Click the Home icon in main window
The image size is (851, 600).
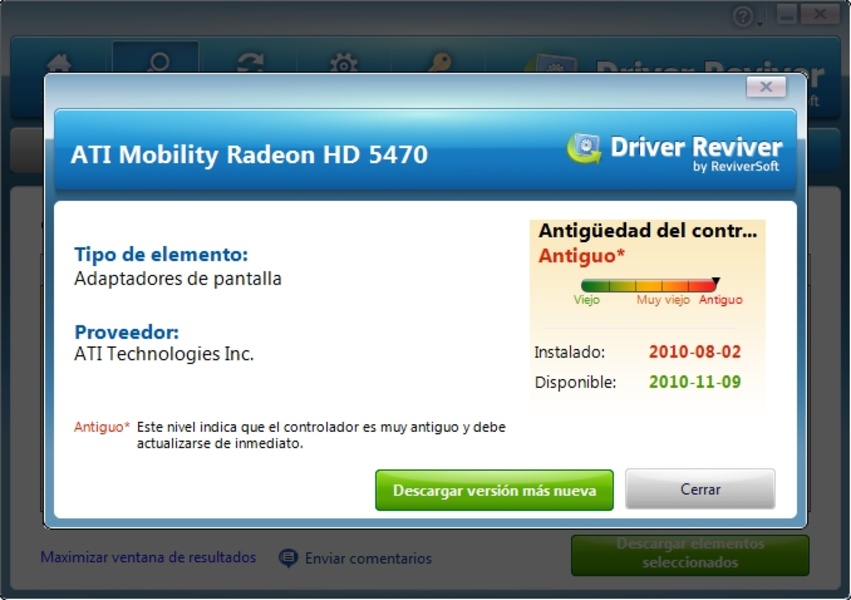pyautogui.click(x=59, y=63)
